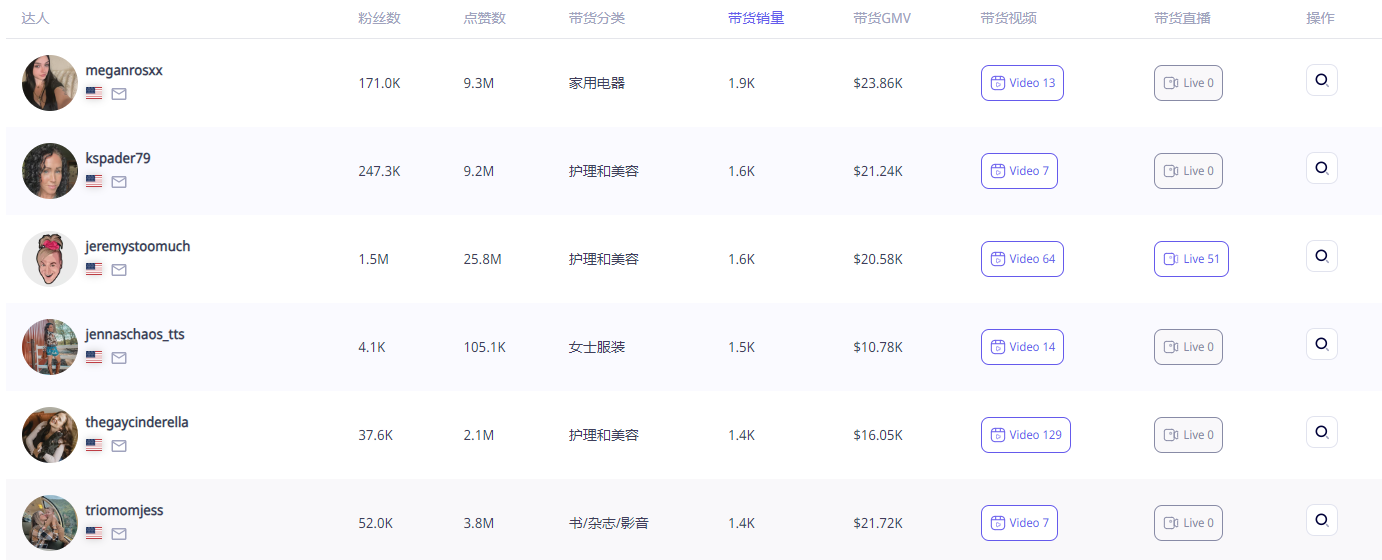Click the search action icon for meganrosxx
The width and height of the screenshot is (1382, 560).
(x=1321, y=80)
